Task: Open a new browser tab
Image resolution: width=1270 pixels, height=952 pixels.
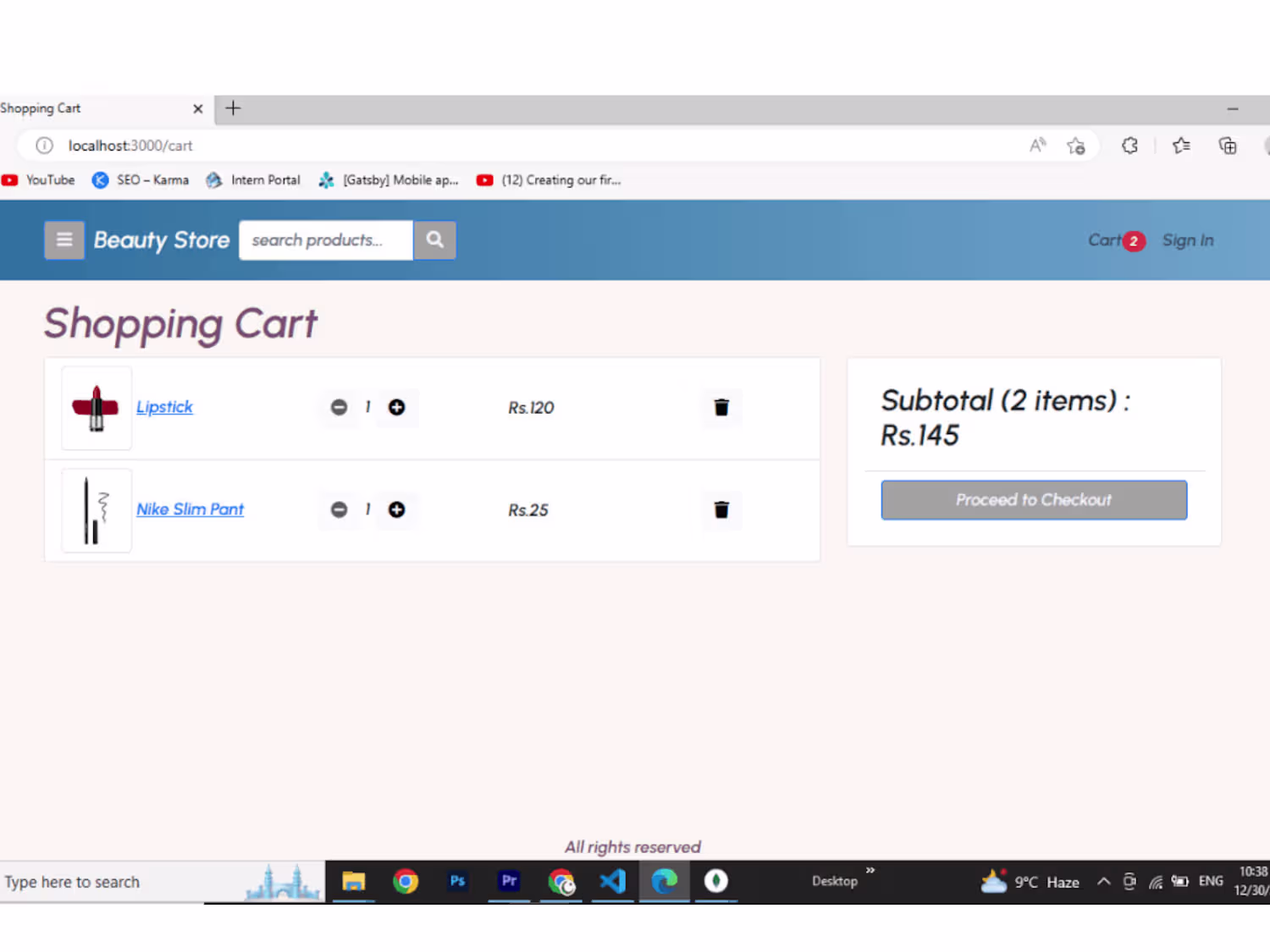Action: click(x=233, y=108)
